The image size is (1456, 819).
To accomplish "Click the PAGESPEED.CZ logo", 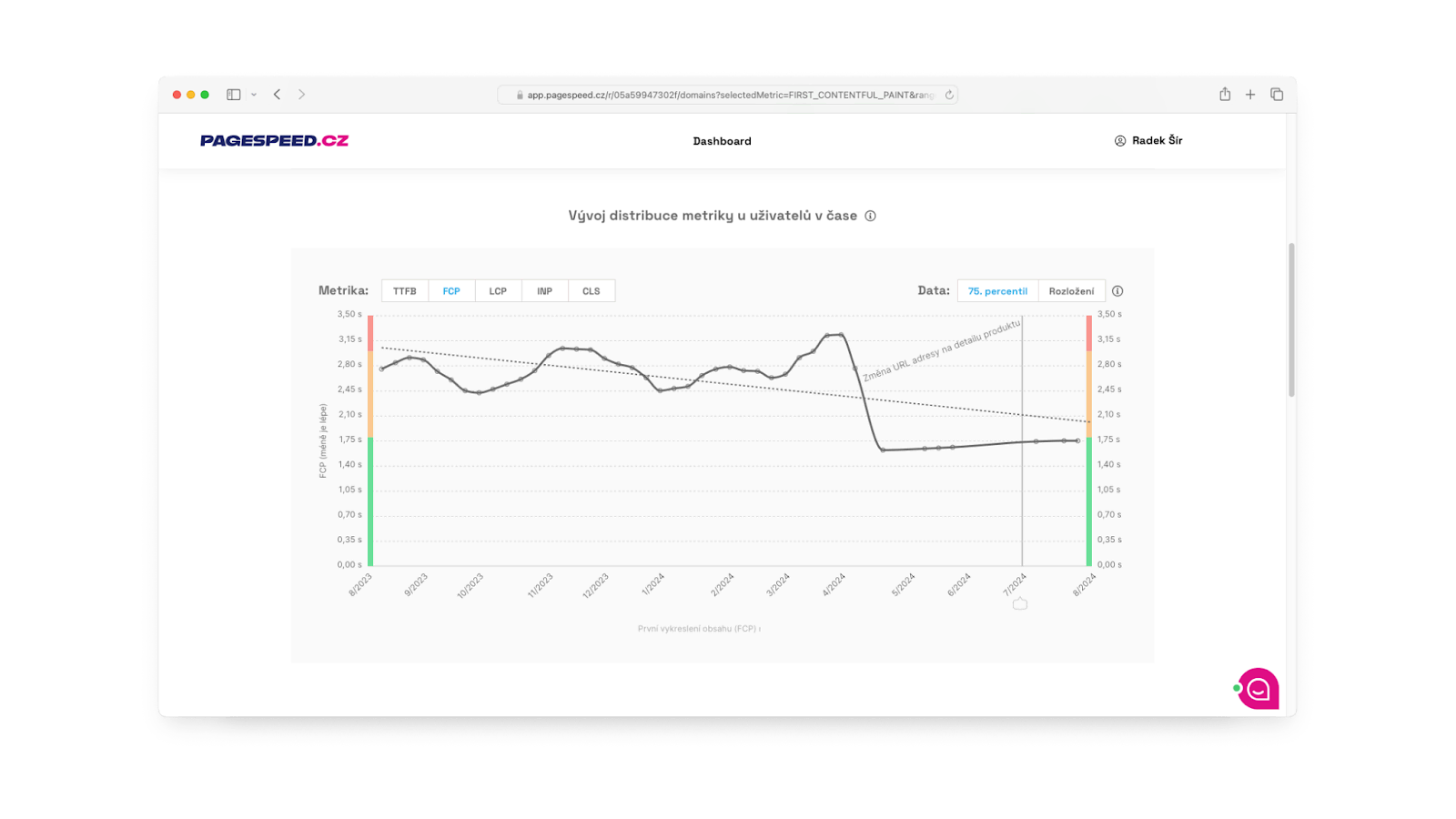I will pos(274,140).
